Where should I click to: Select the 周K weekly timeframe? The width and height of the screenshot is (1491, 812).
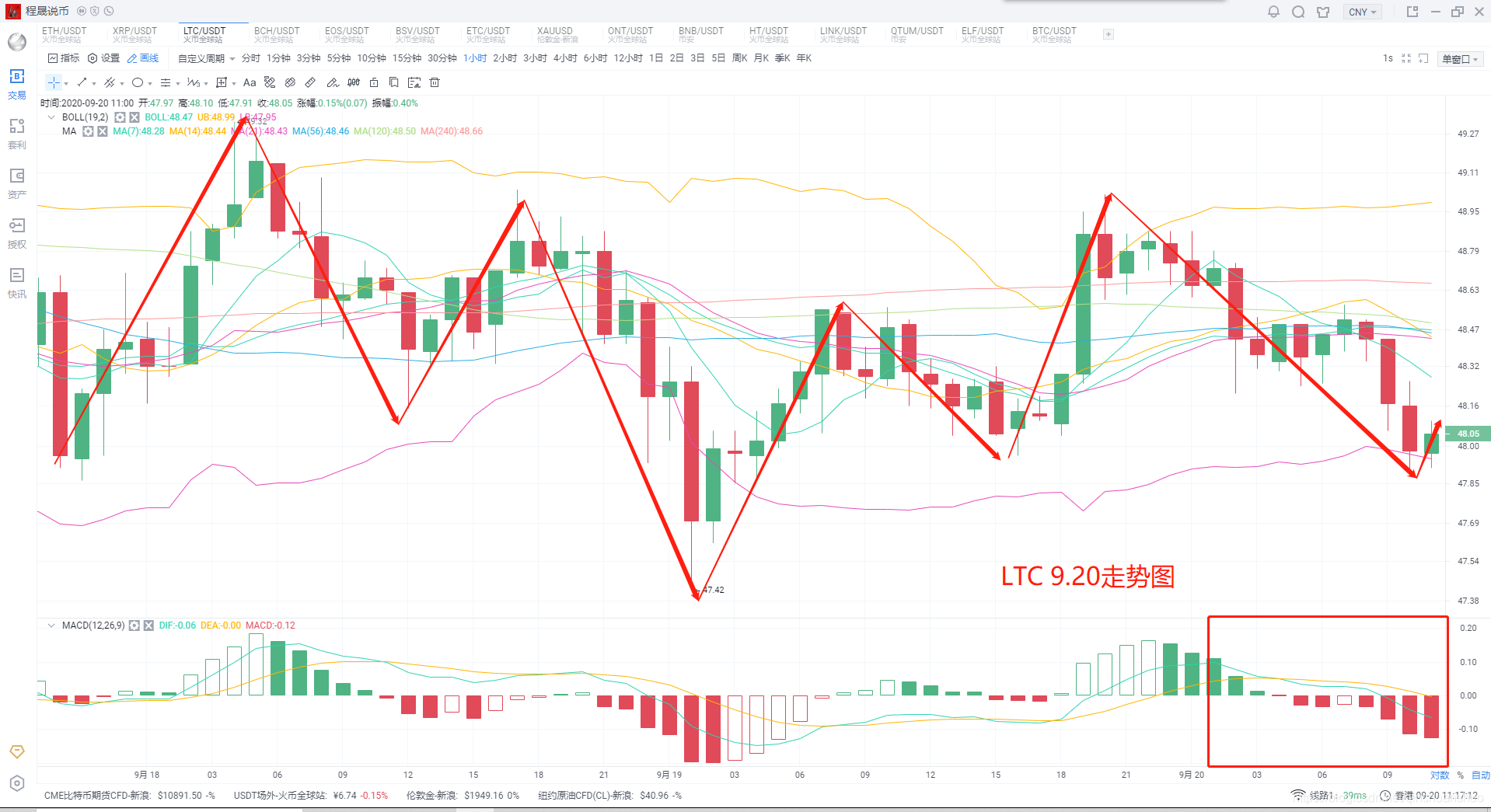(739, 58)
